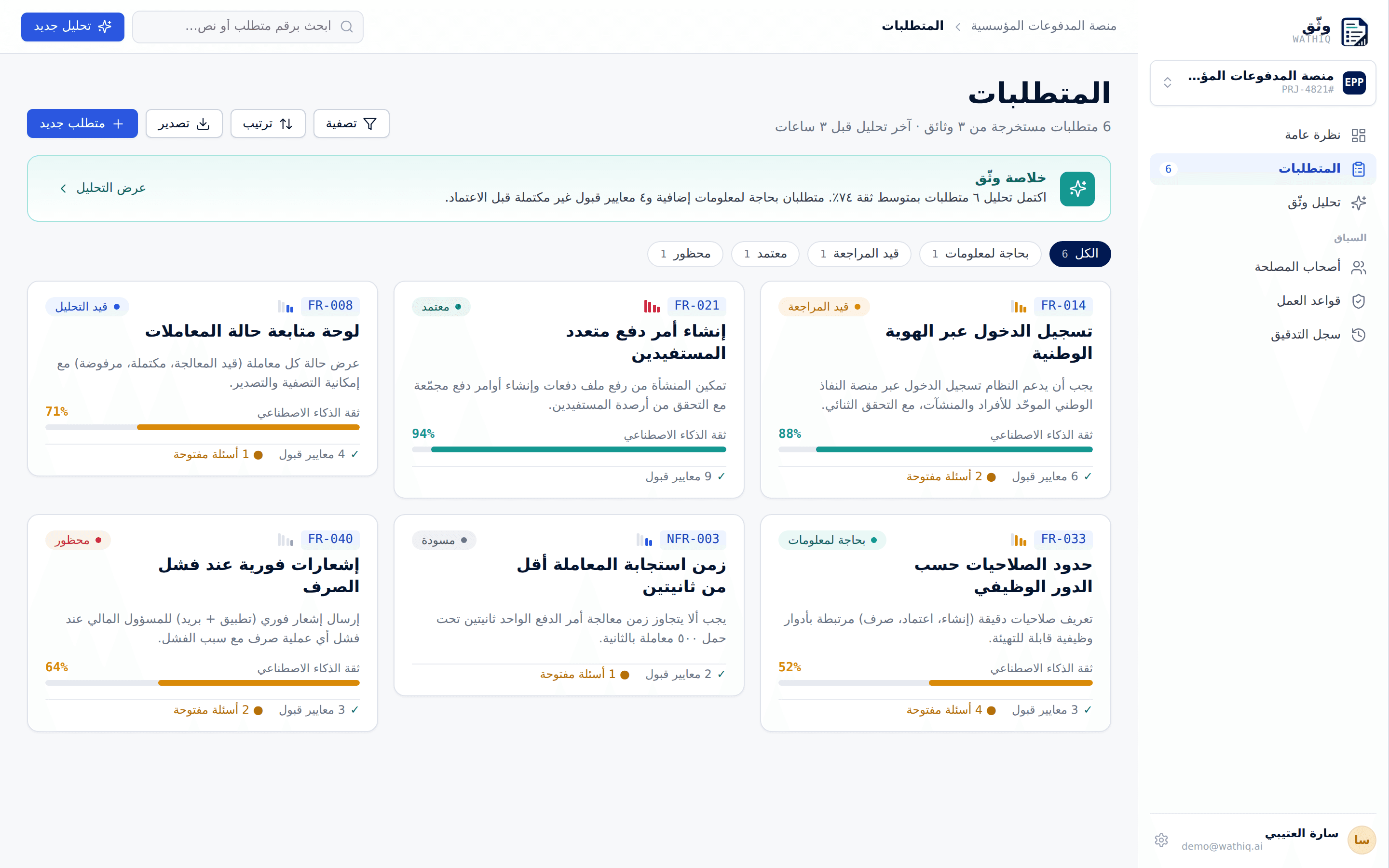Click the FR-014 ID tag
The image size is (1389, 868).
pyautogui.click(x=1063, y=306)
